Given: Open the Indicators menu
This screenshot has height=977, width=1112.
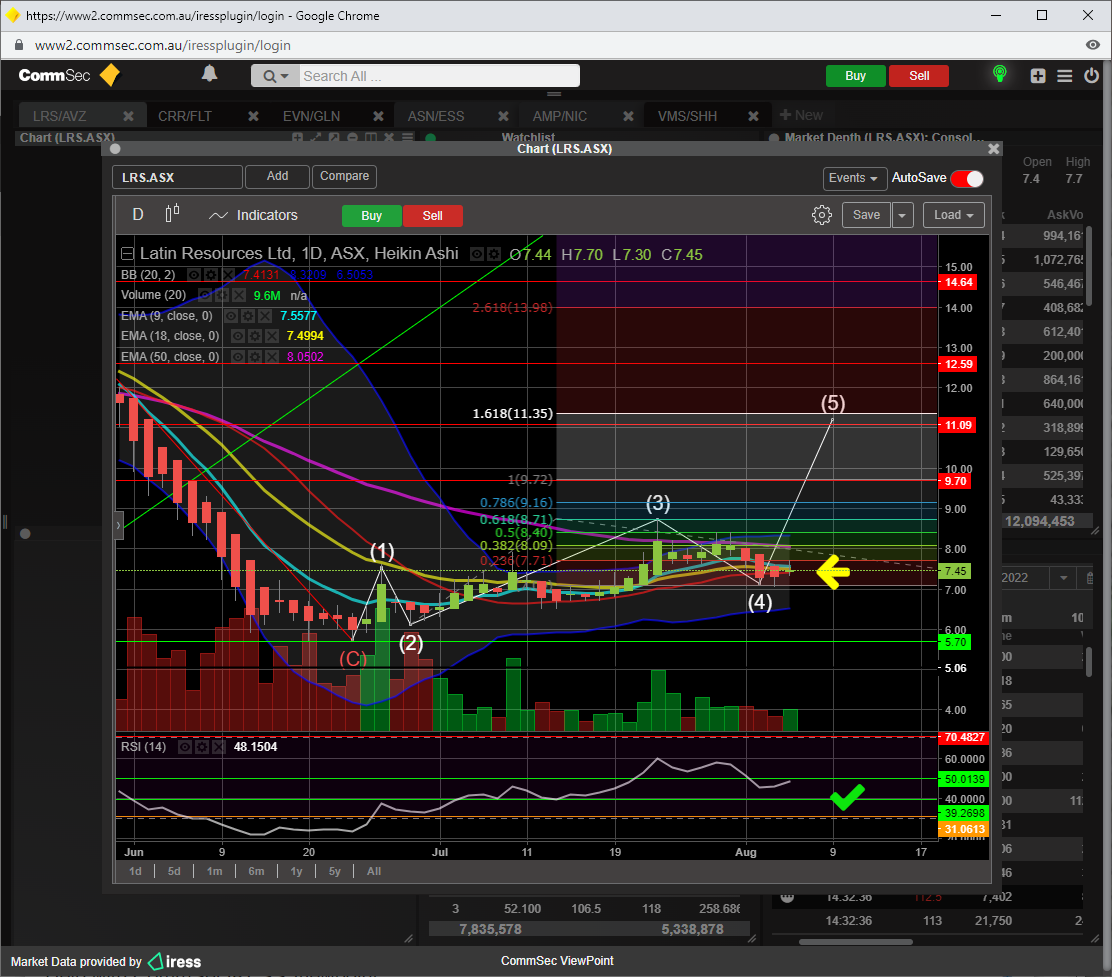Looking at the screenshot, I should coord(253,215).
